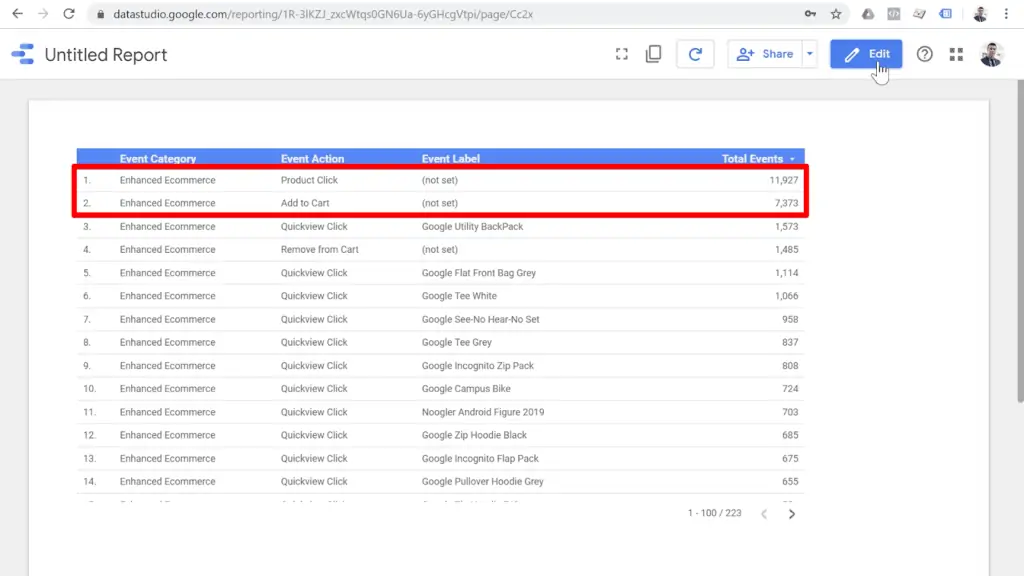The image size is (1024, 576).
Task: Go to the next page of results
Action: [x=791, y=513]
